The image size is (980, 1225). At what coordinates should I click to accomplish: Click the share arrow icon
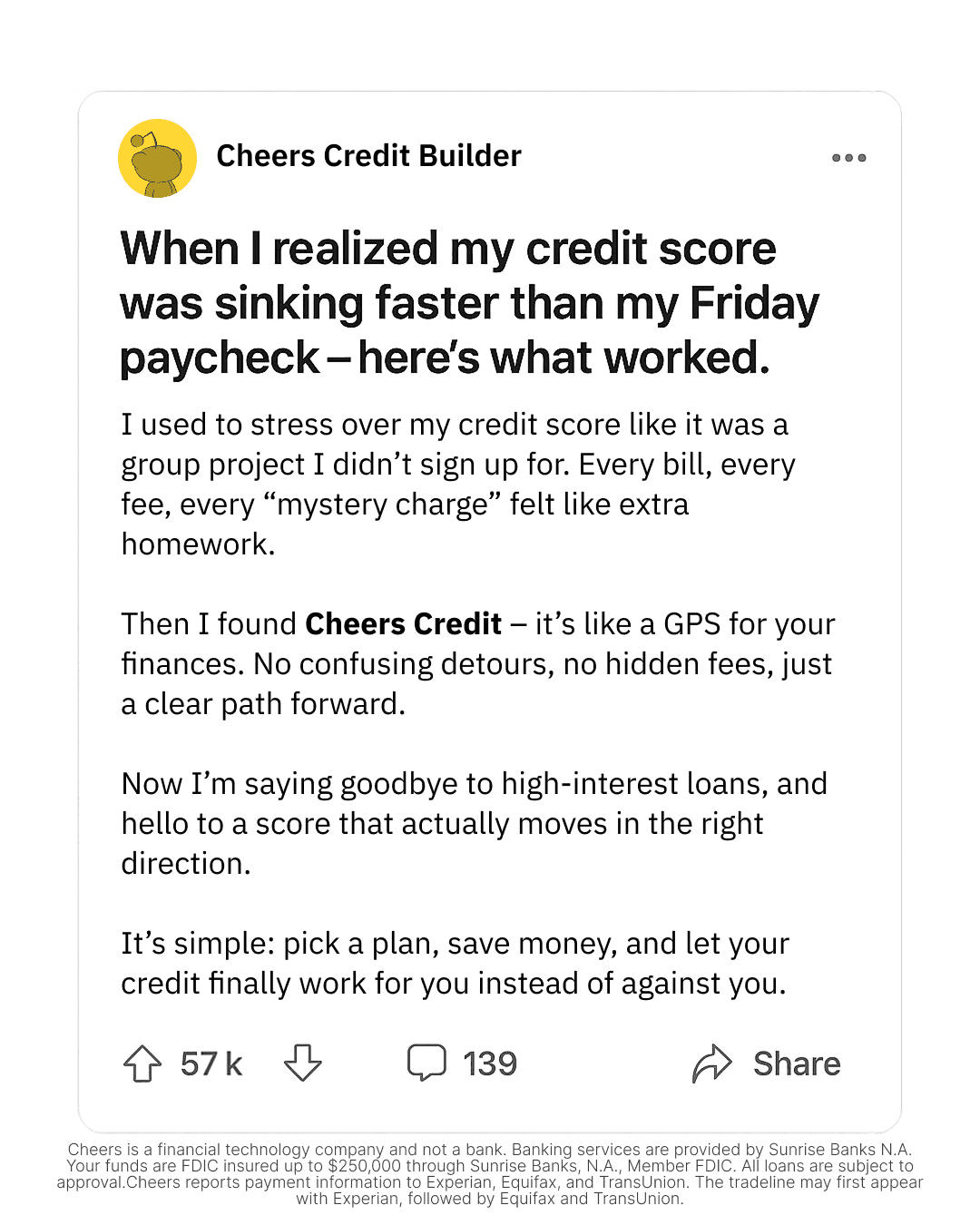712,1063
